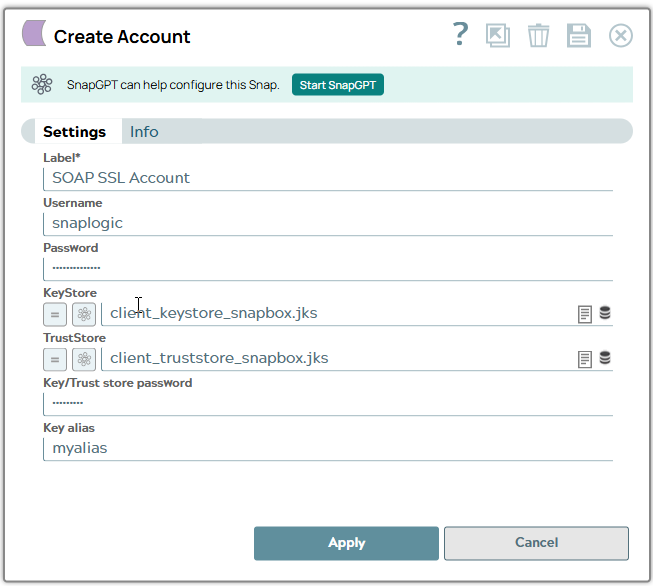Close the Create Account dialog
Viewport: 653px width, 586px height.
click(621, 35)
